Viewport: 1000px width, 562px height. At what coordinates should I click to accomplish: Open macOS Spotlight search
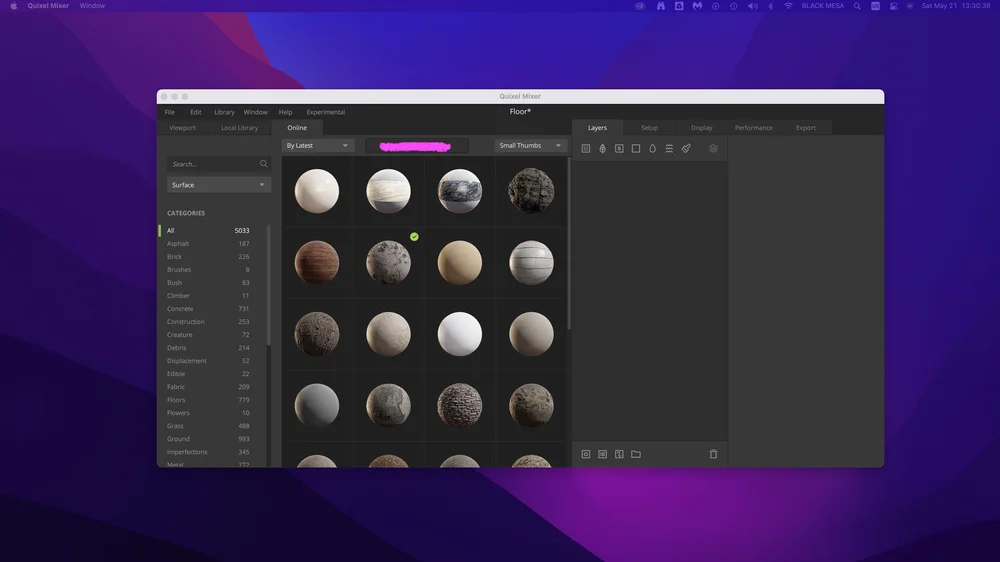[x=857, y=6]
